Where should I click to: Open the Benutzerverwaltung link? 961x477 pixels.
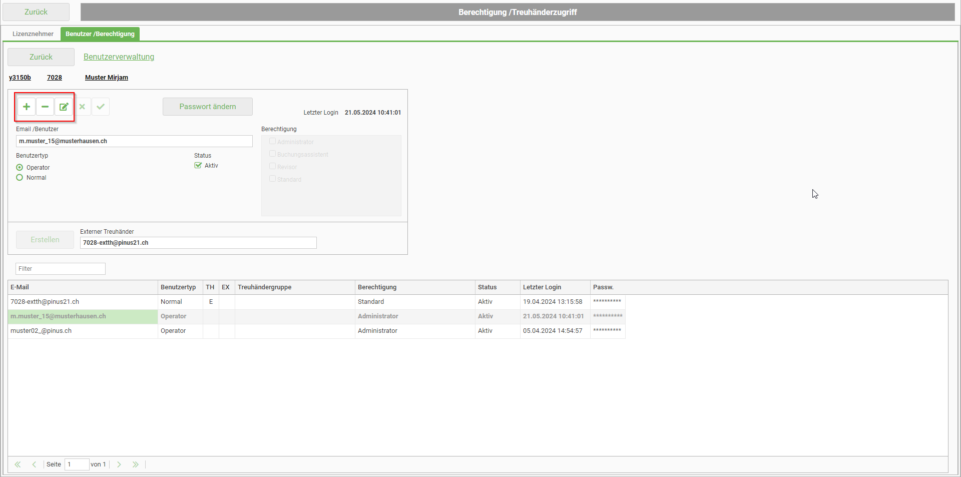pos(119,57)
